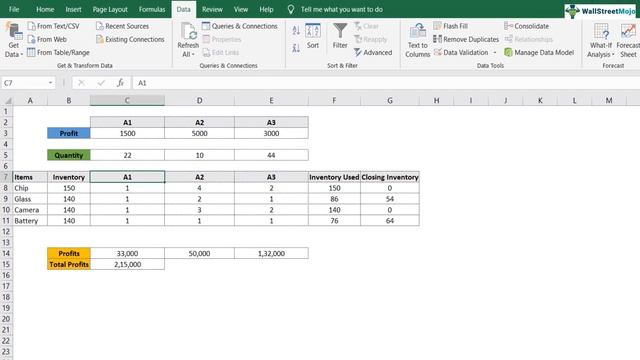640x360 pixels.
Task: Import data From Web
Action: click(x=47, y=39)
